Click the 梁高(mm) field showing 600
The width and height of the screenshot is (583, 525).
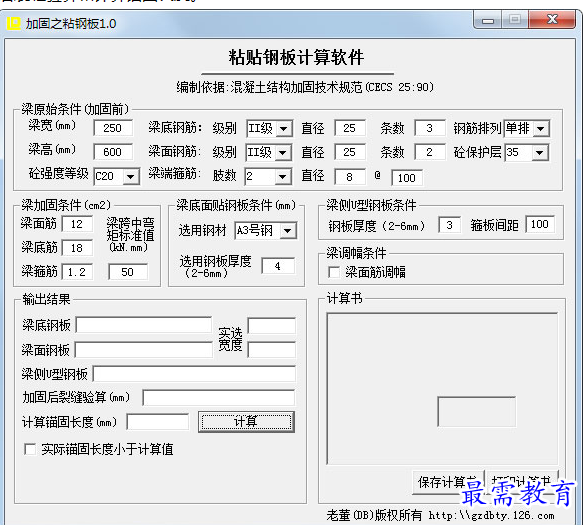pos(113,152)
